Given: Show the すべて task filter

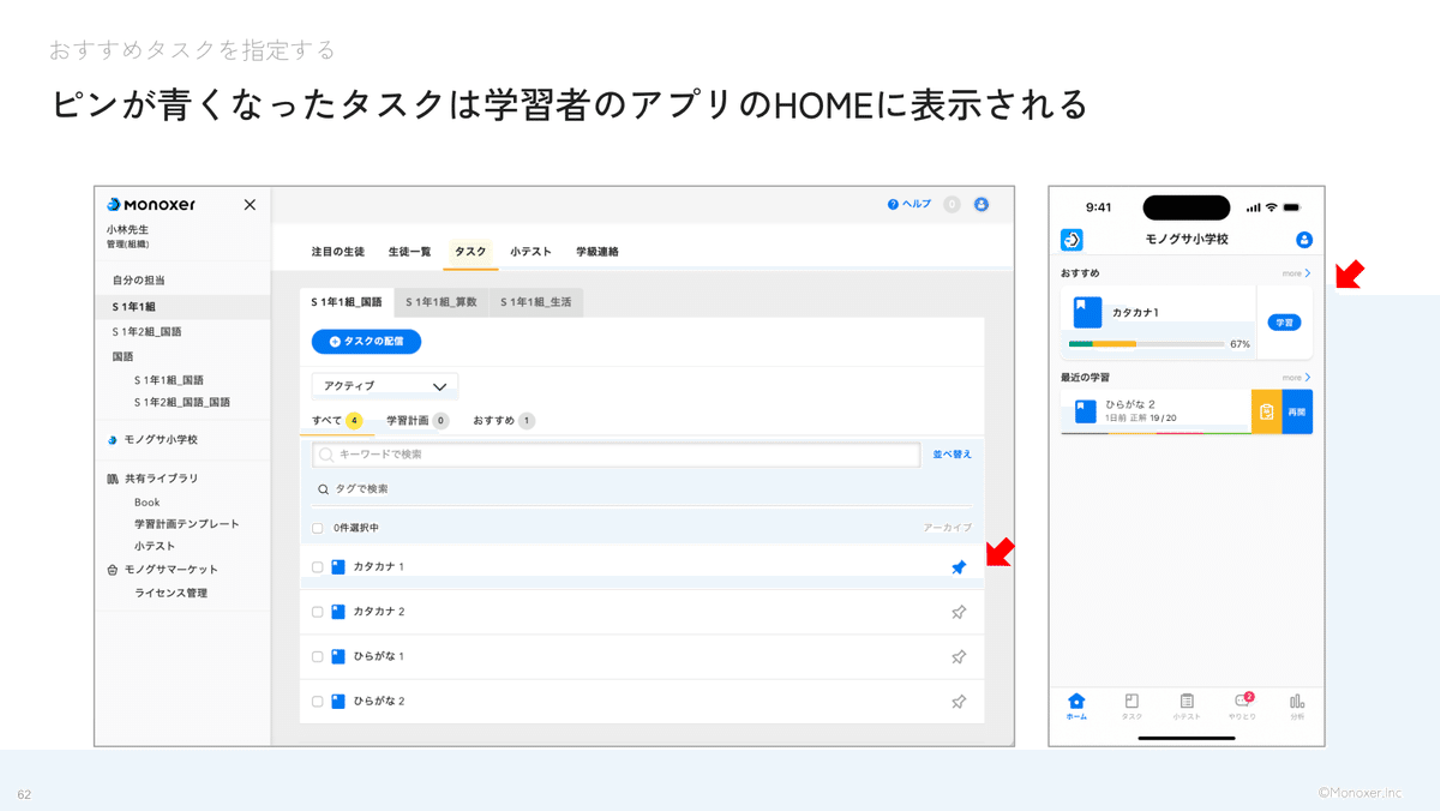Looking at the screenshot, I should tap(337, 421).
